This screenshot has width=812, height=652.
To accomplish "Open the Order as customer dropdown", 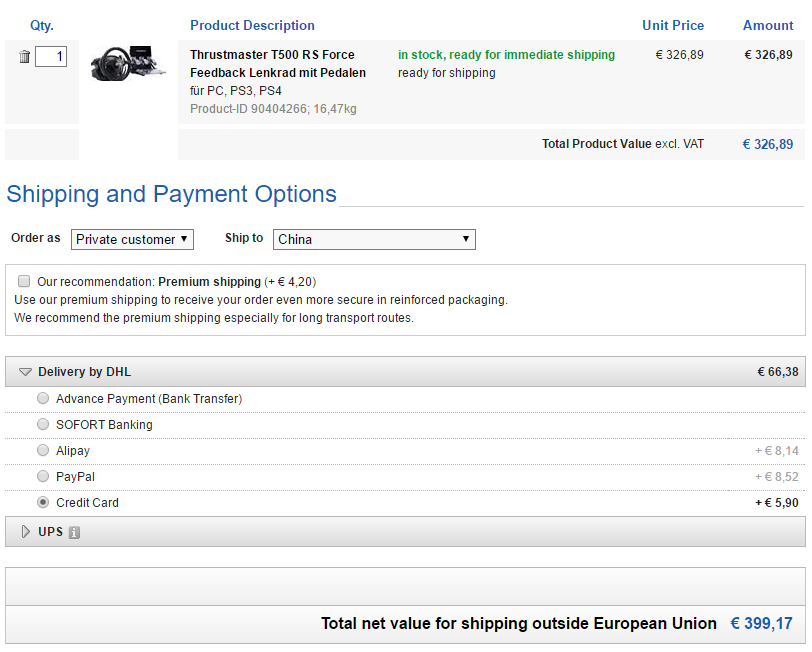I will [x=132, y=239].
